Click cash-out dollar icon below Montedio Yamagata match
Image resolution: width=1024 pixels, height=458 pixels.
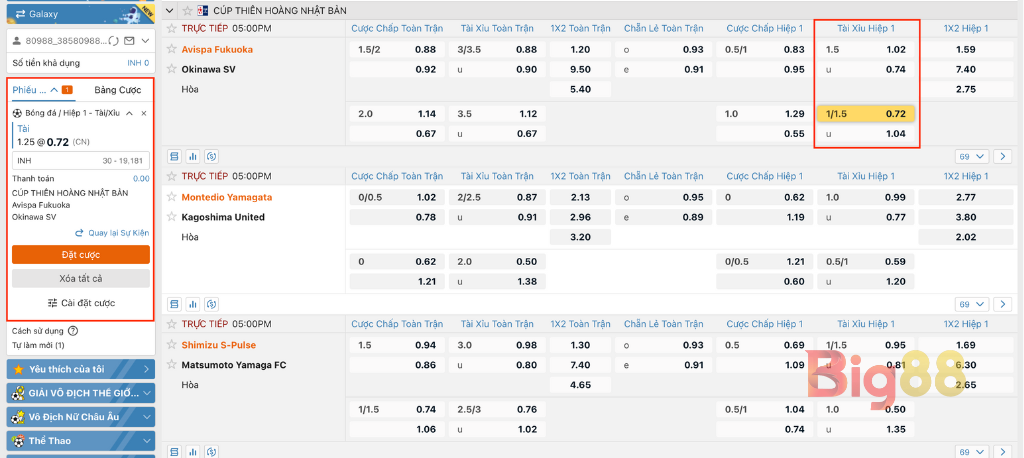pos(211,304)
